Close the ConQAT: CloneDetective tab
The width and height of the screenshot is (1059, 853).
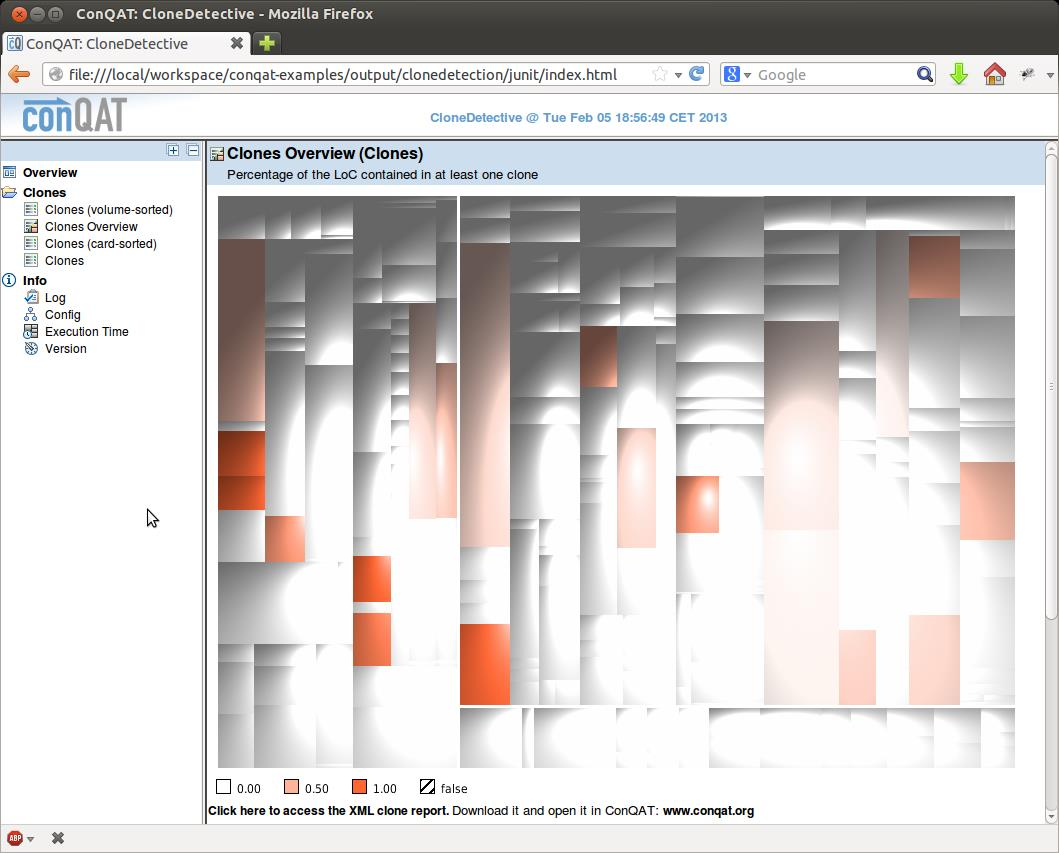tap(236, 43)
